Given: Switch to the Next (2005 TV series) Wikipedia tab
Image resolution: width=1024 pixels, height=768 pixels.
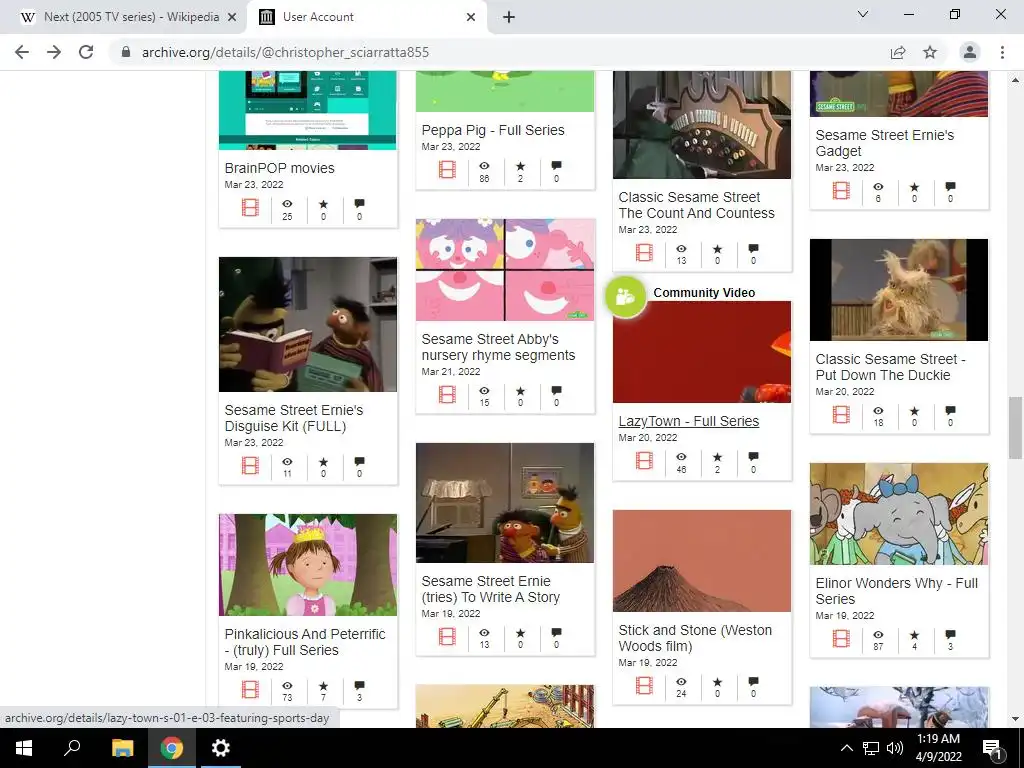Looking at the screenshot, I should (131, 17).
